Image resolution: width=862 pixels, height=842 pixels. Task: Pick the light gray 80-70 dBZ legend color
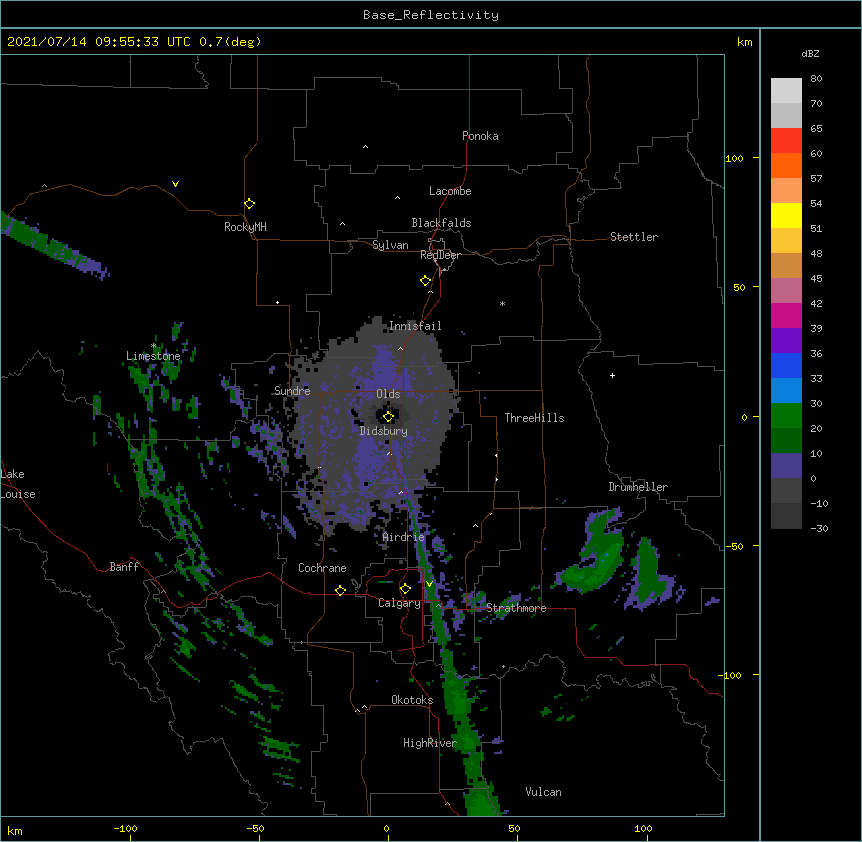pos(786,91)
